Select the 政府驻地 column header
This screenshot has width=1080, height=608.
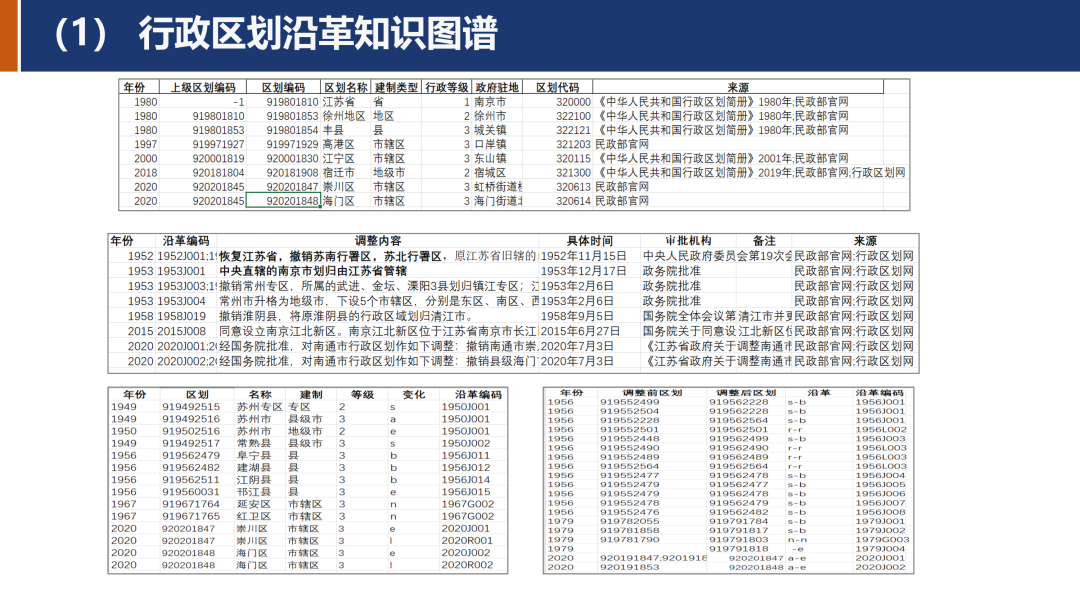coord(497,87)
